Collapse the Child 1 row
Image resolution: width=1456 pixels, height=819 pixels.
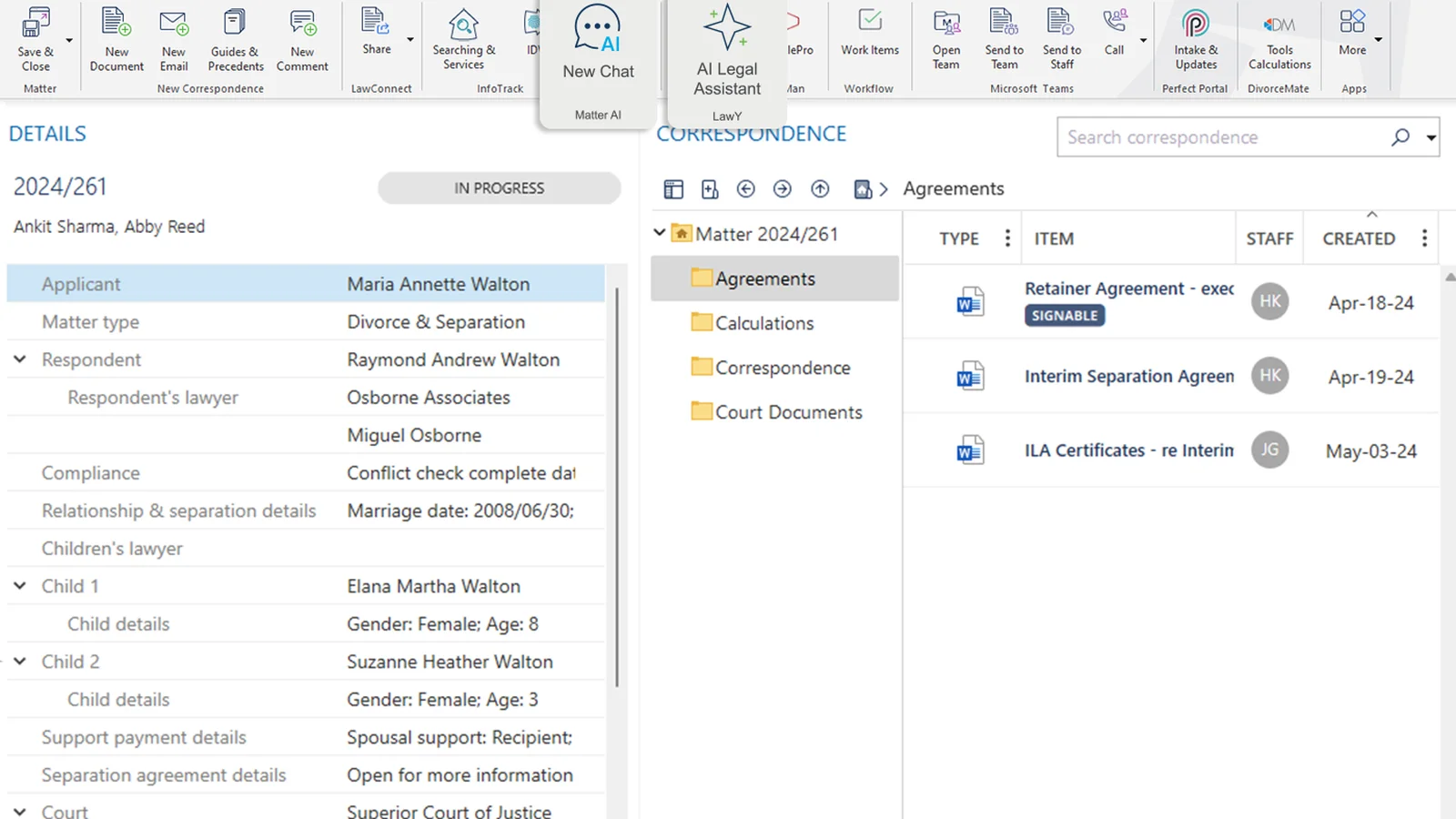[19, 586]
